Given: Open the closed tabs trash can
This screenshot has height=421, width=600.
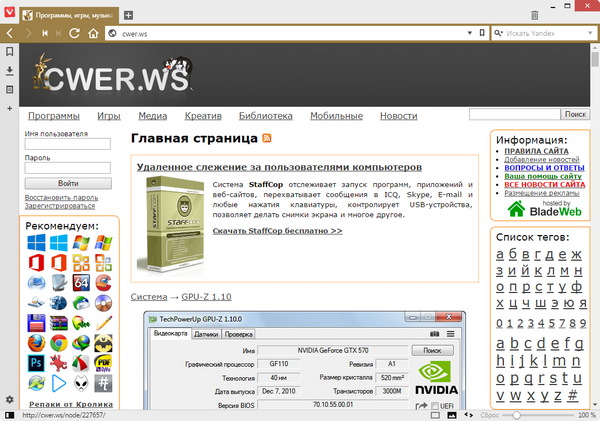Looking at the screenshot, I should (534, 15).
